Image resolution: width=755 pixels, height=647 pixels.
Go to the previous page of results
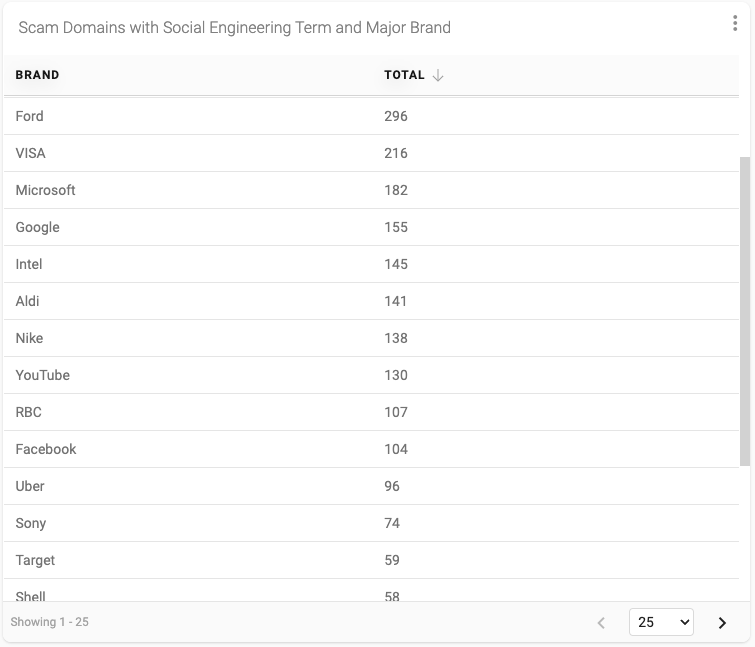coord(601,622)
